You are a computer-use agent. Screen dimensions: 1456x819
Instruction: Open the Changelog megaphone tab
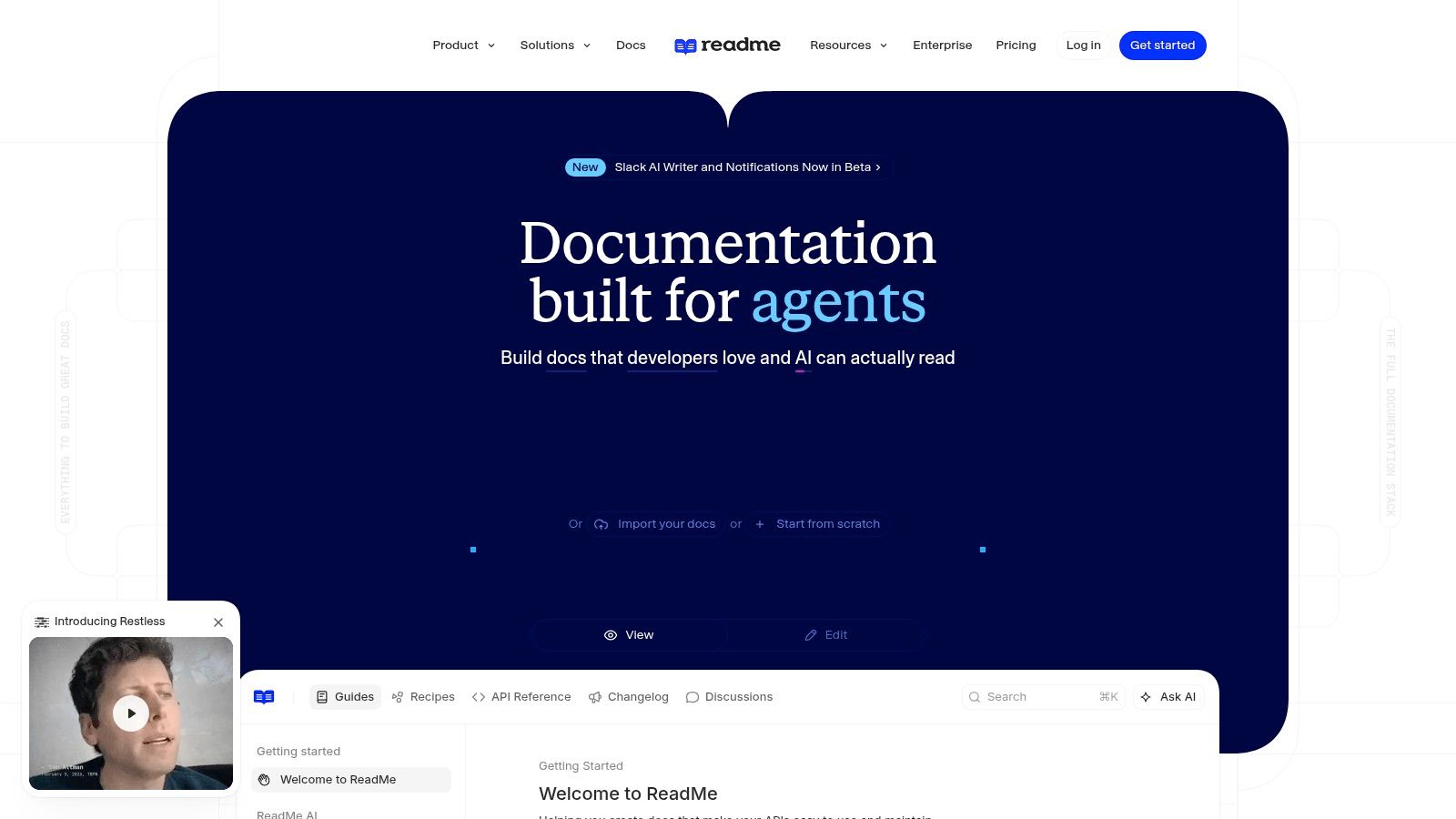pos(629,697)
